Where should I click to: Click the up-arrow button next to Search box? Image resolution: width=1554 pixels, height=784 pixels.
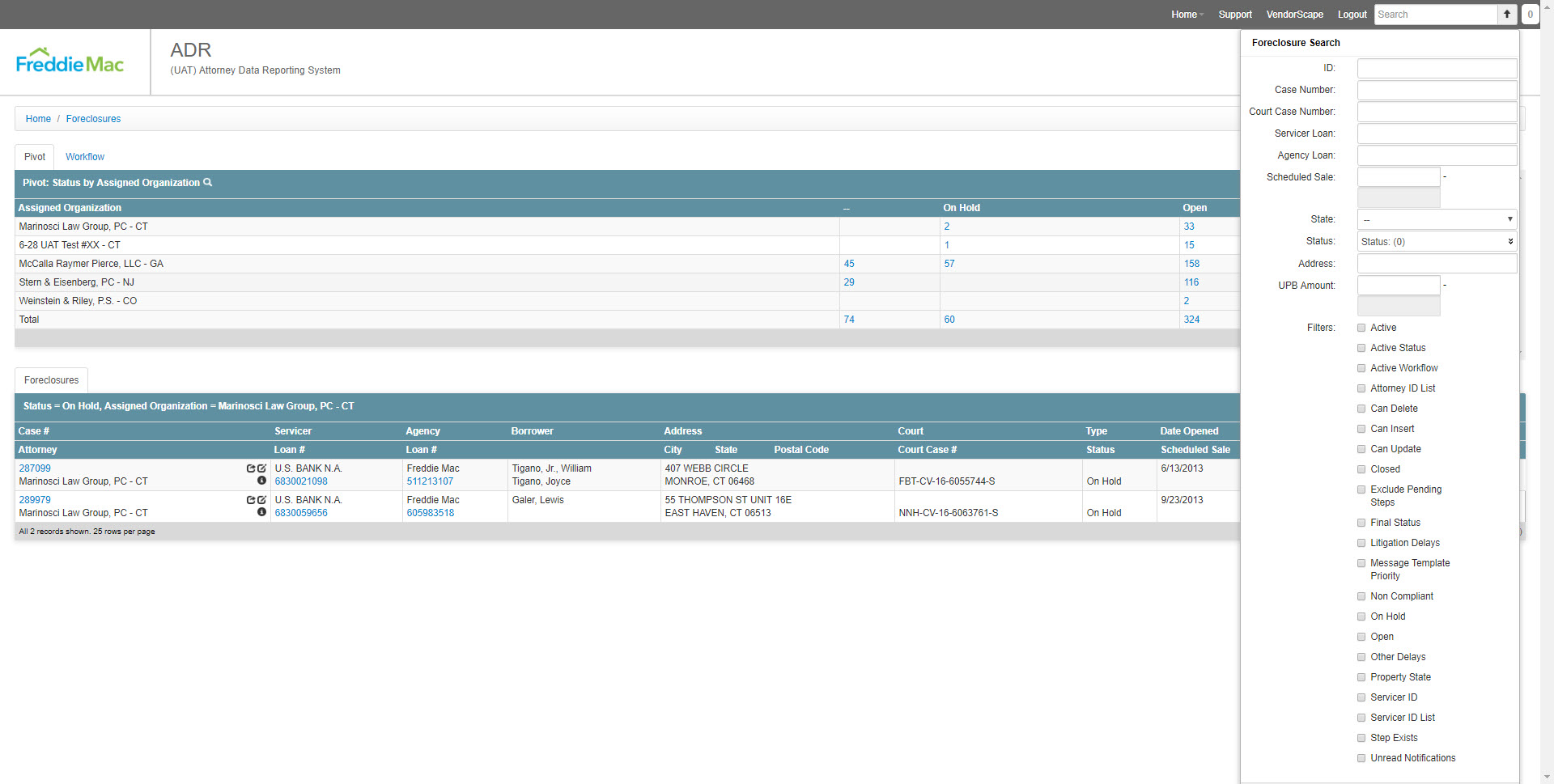[1507, 15]
